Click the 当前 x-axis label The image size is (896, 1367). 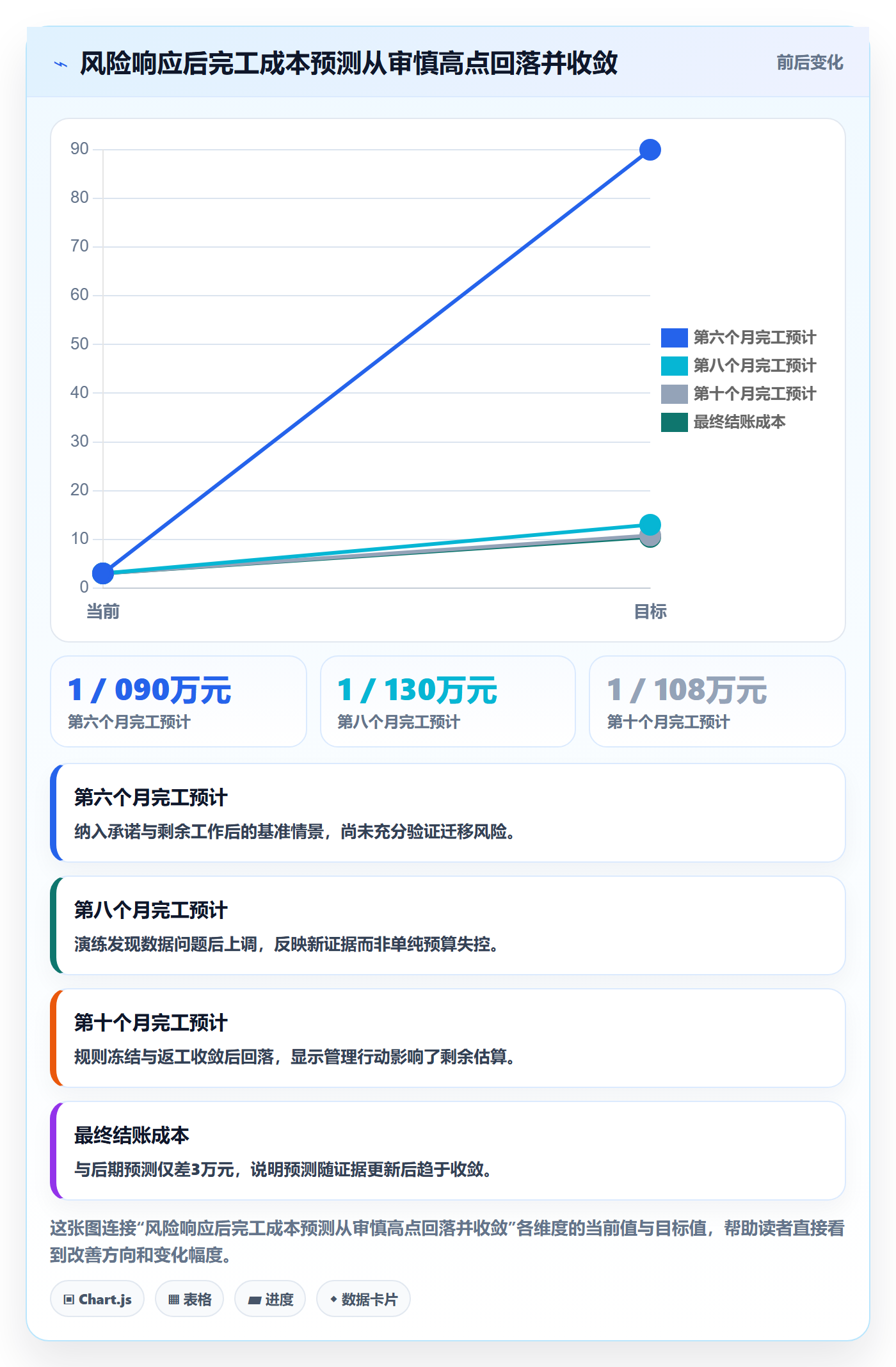coord(103,612)
